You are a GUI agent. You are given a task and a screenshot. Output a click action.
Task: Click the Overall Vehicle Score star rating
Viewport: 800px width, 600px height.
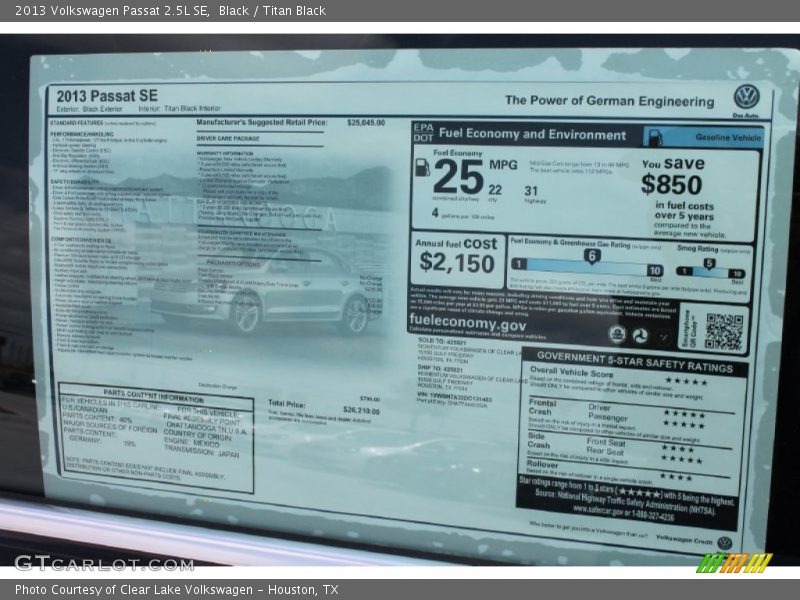(x=685, y=381)
